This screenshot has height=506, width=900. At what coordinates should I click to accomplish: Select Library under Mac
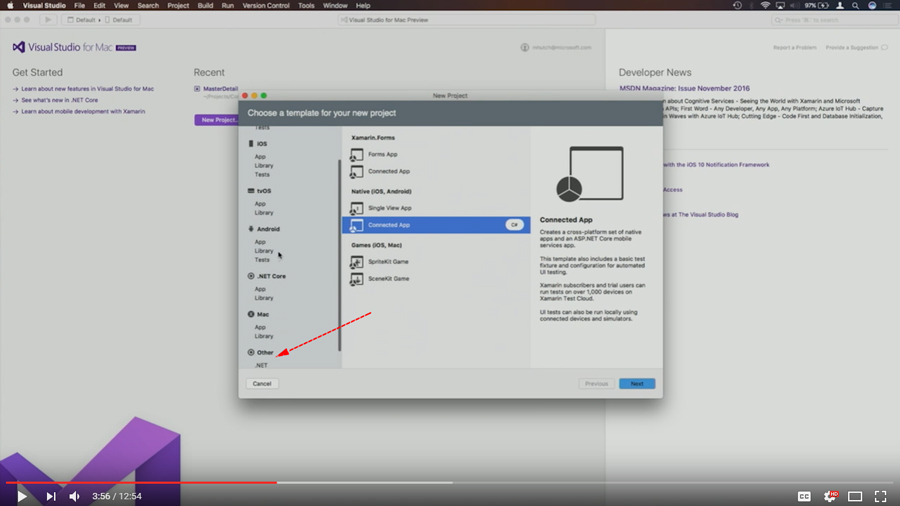coord(264,336)
